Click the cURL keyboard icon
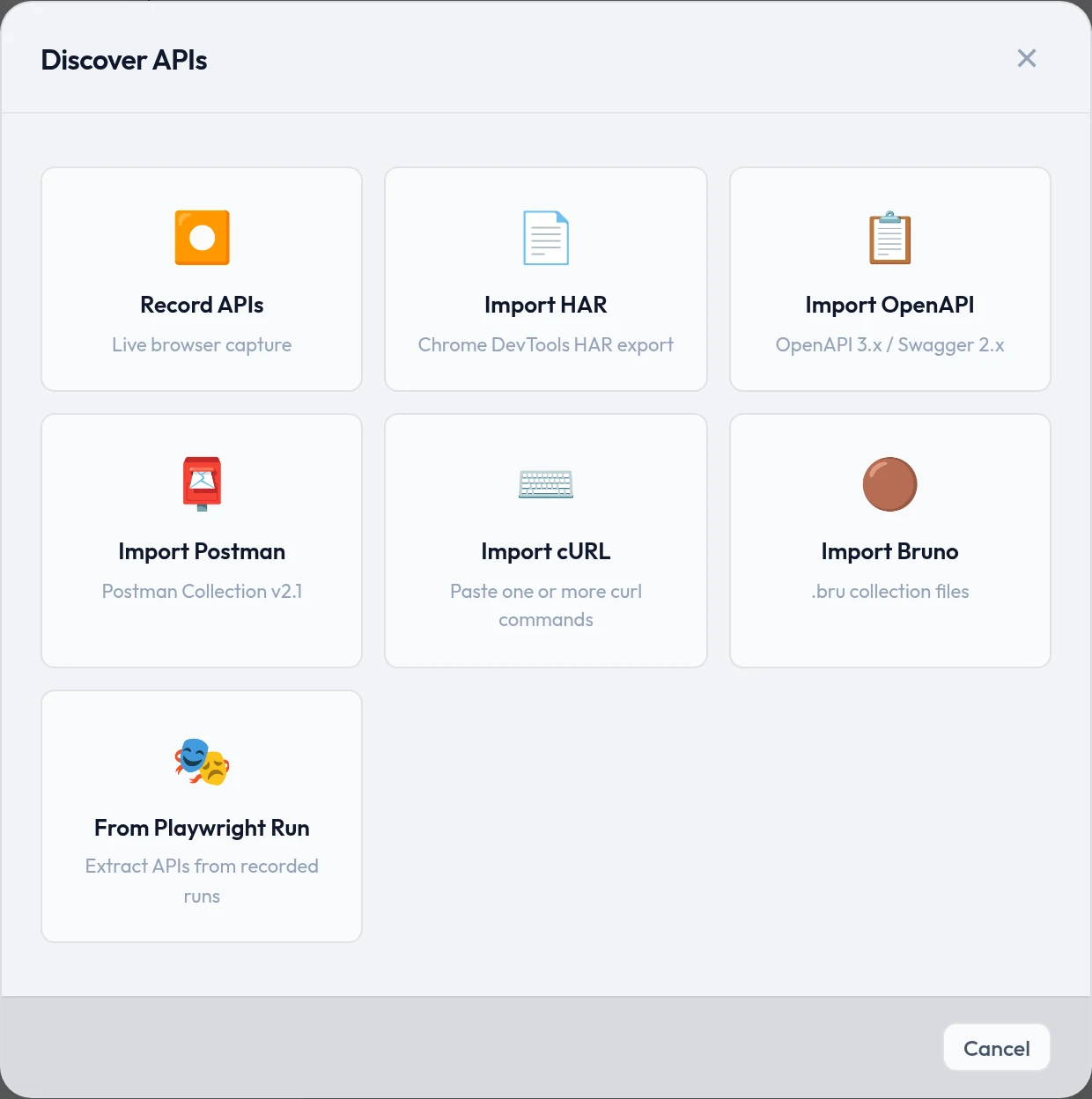The width and height of the screenshot is (1092, 1099). tap(546, 484)
